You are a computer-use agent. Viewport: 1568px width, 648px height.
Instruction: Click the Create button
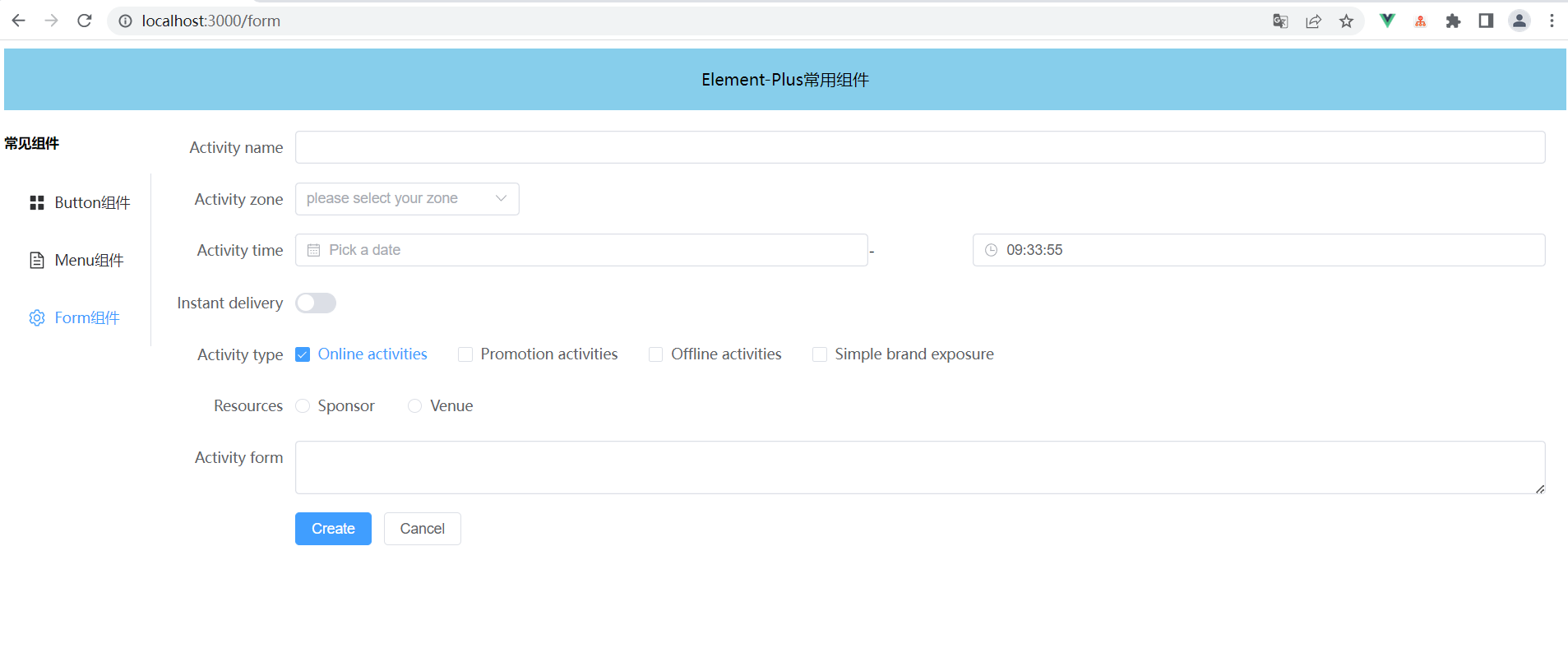click(x=333, y=529)
